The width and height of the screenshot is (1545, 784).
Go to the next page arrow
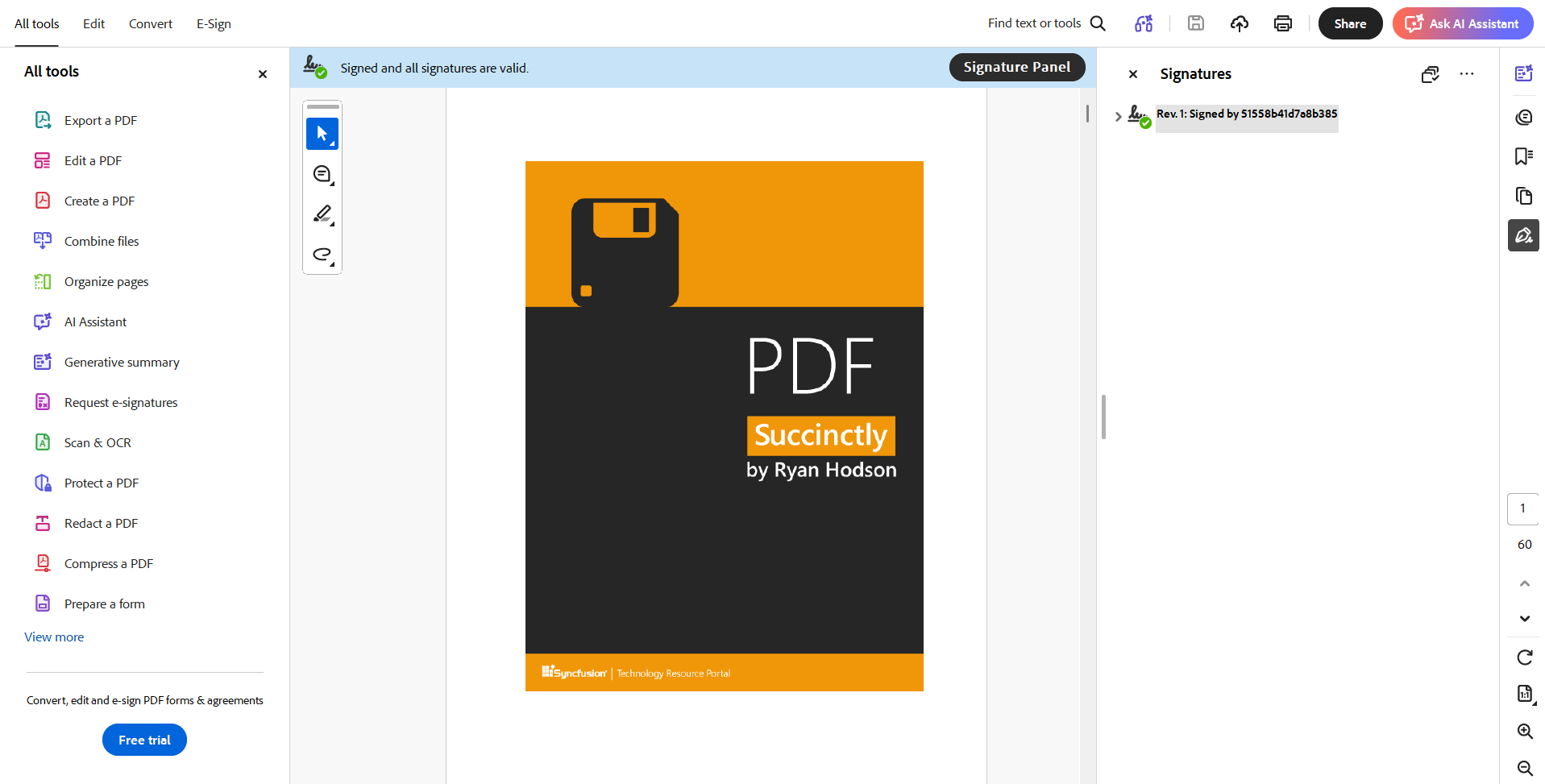[1525, 619]
